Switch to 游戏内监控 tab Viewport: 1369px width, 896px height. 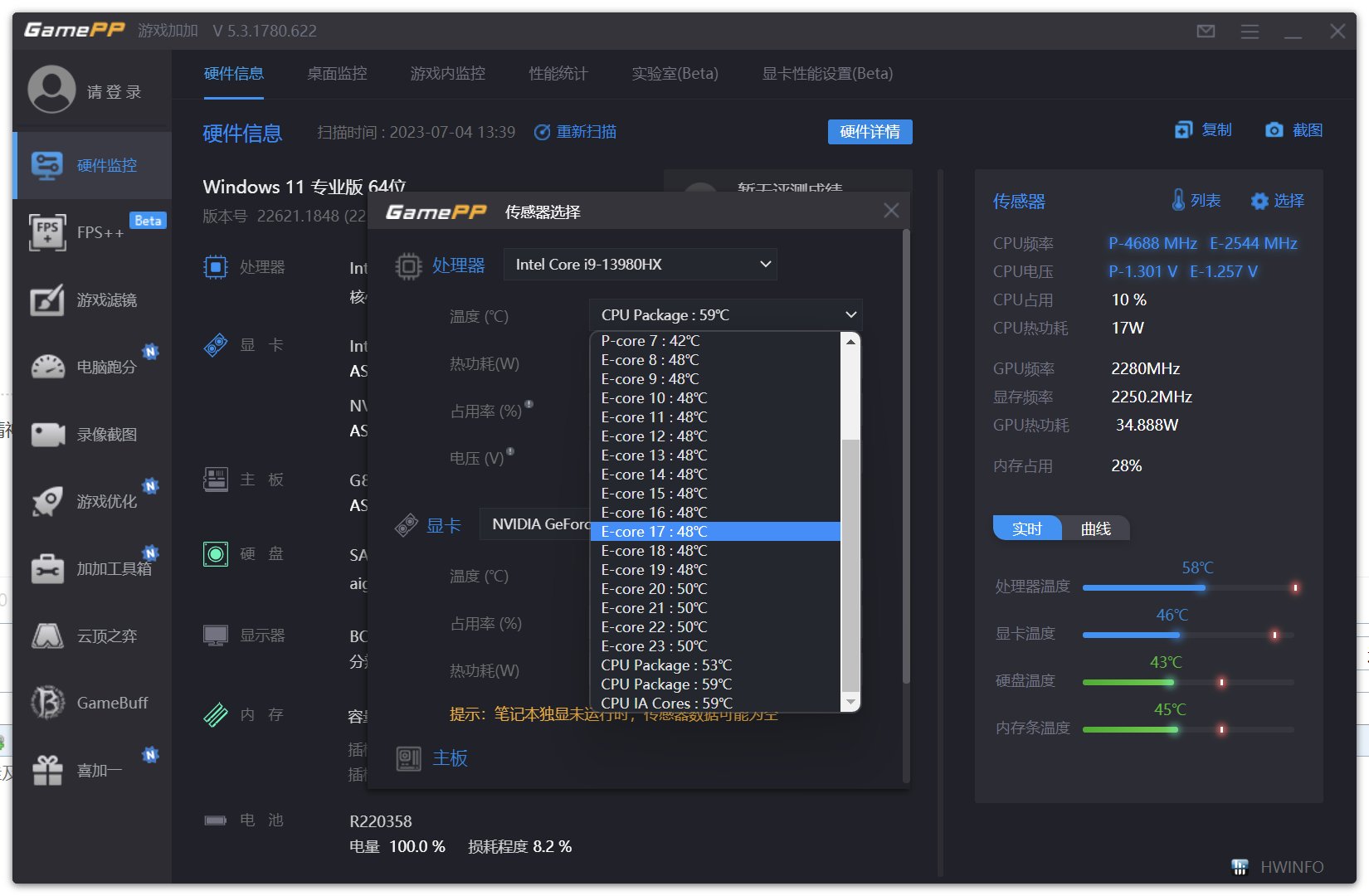tap(448, 74)
